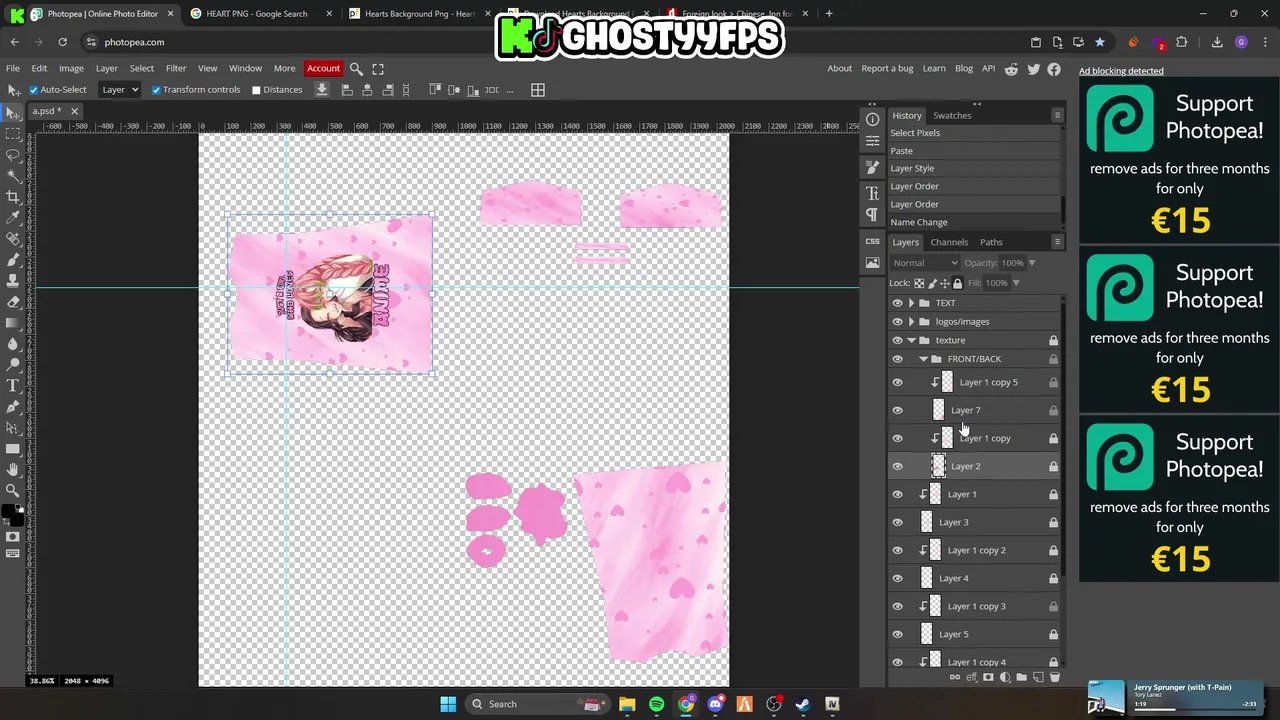
Task: Select the Eyedropper tool
Action: pyautogui.click(x=13, y=218)
